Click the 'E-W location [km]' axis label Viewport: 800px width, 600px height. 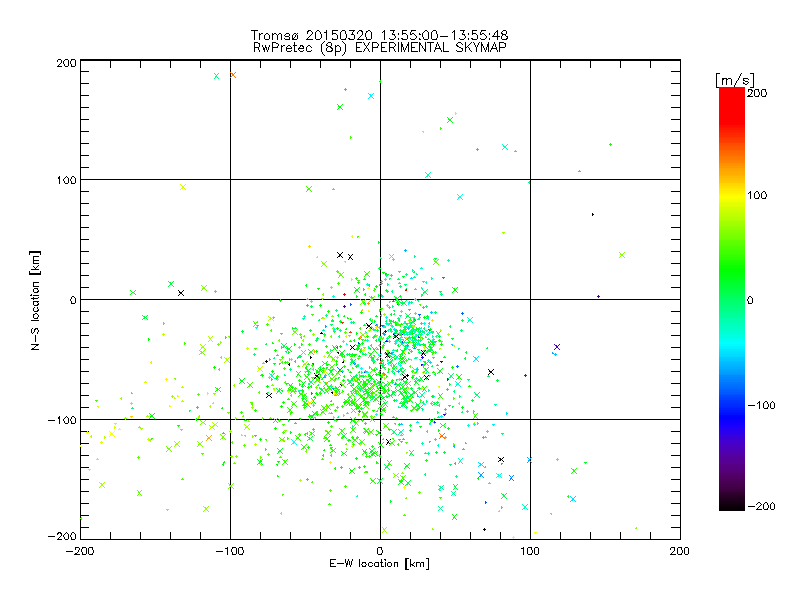click(380, 564)
